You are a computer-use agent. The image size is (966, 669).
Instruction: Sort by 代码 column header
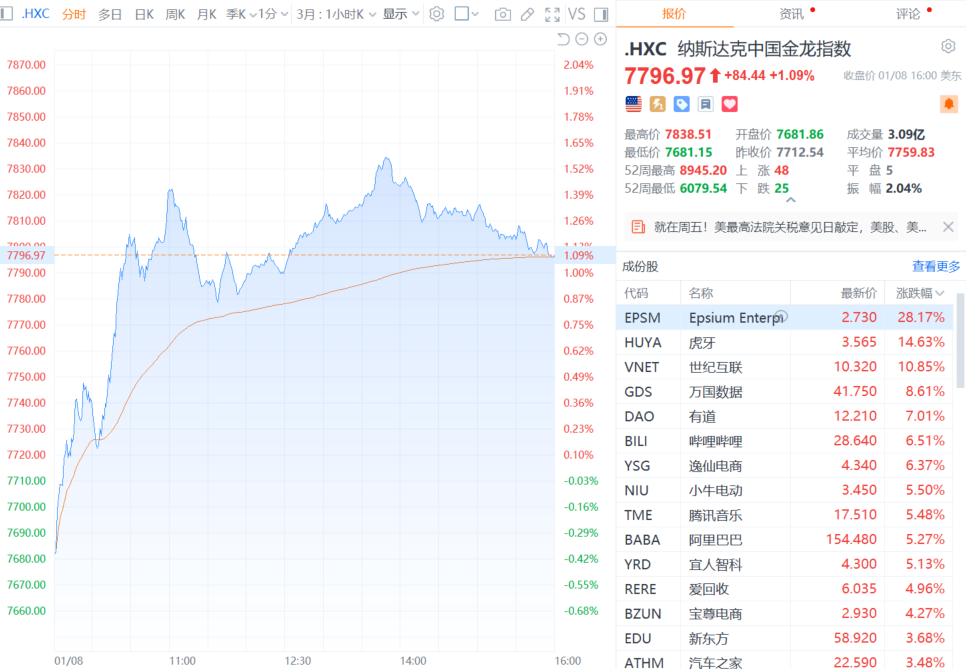[x=636, y=293]
